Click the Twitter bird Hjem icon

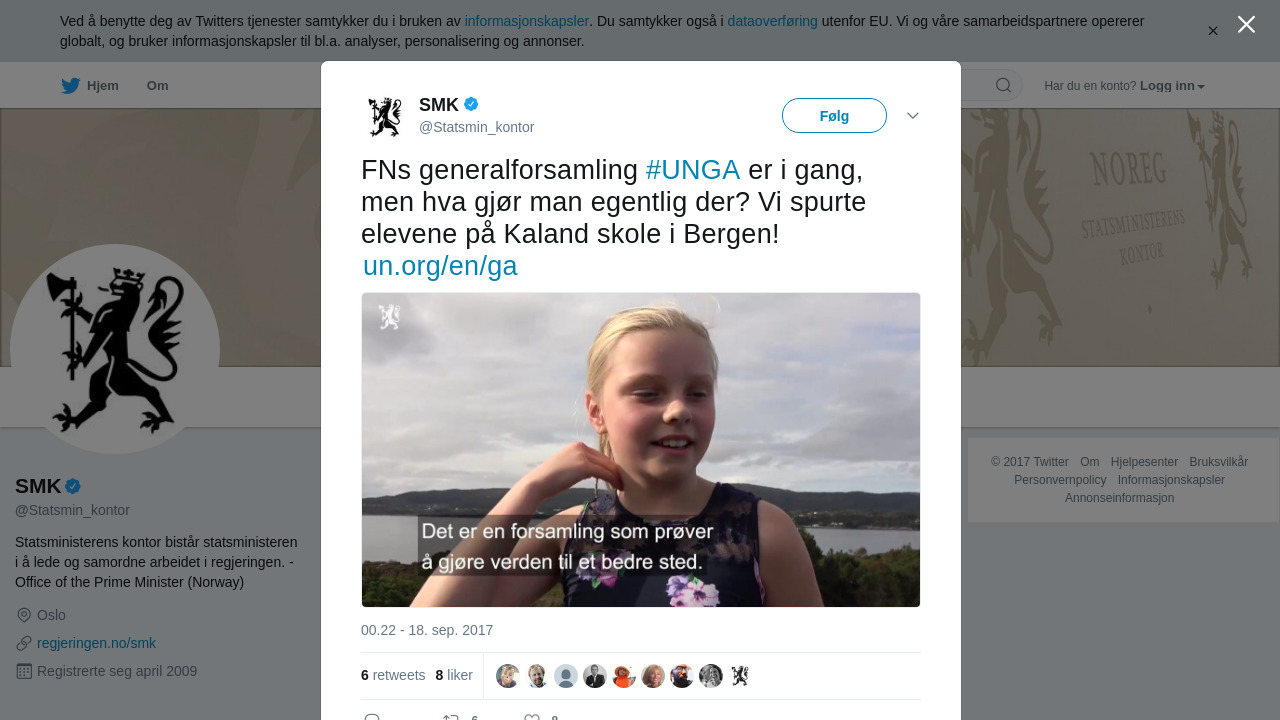tap(70, 86)
